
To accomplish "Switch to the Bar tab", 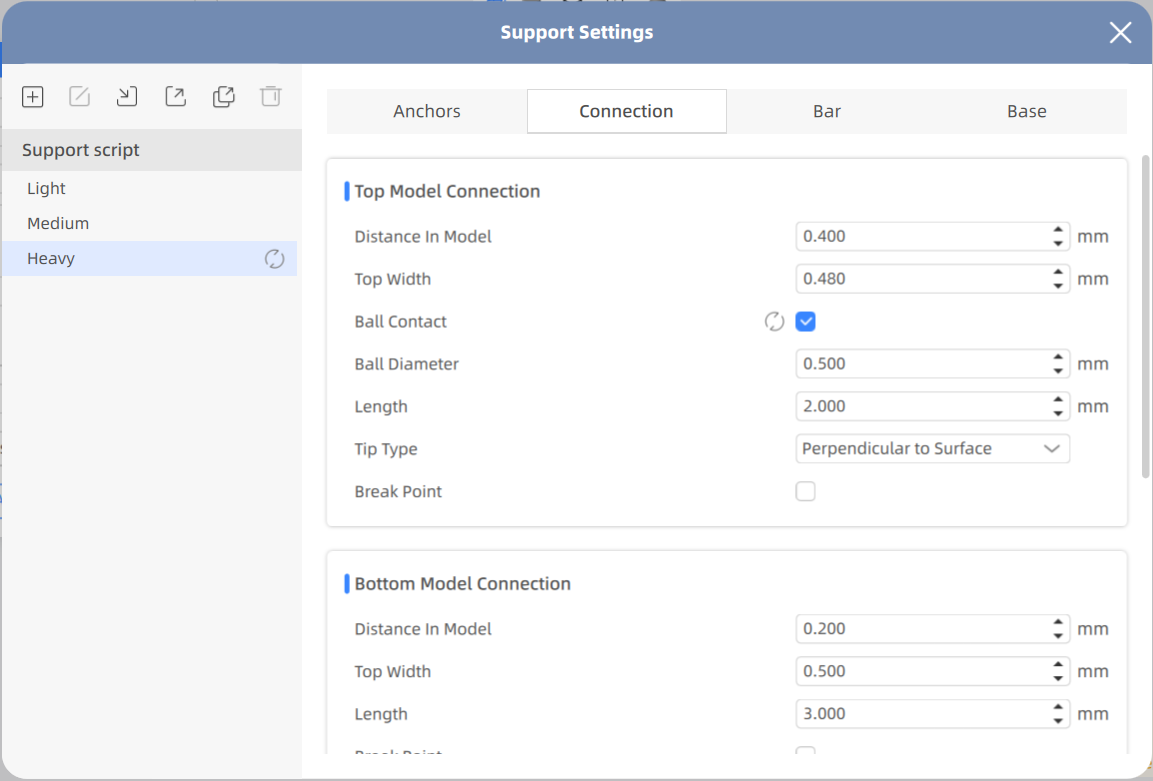I will (x=826, y=111).
